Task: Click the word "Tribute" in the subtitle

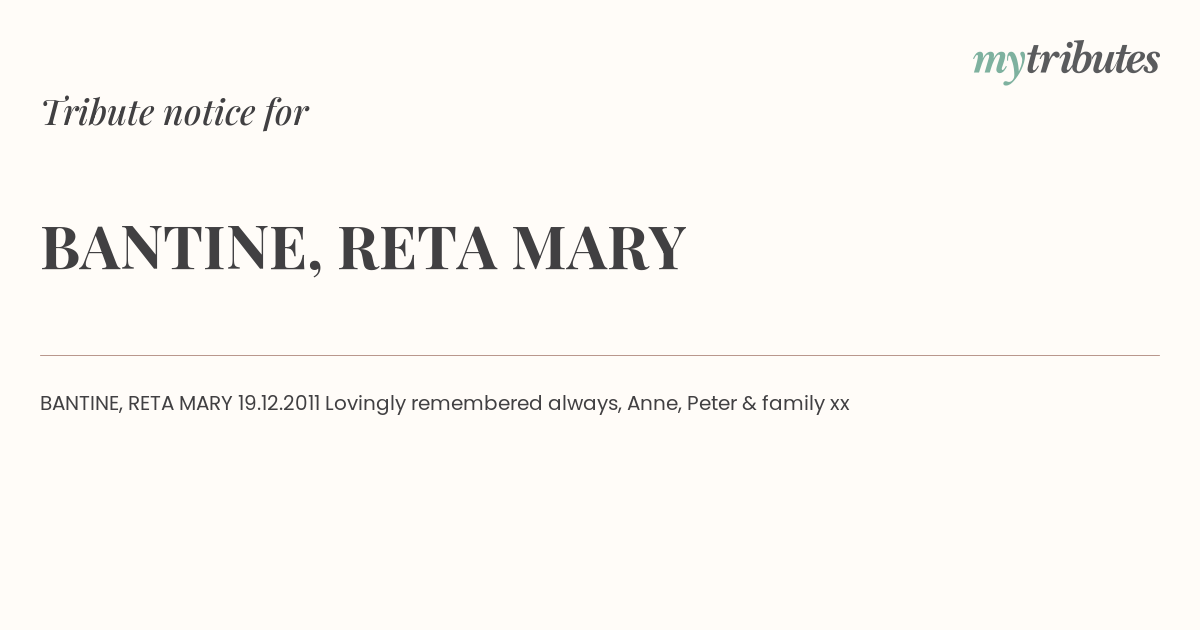Action: point(97,112)
